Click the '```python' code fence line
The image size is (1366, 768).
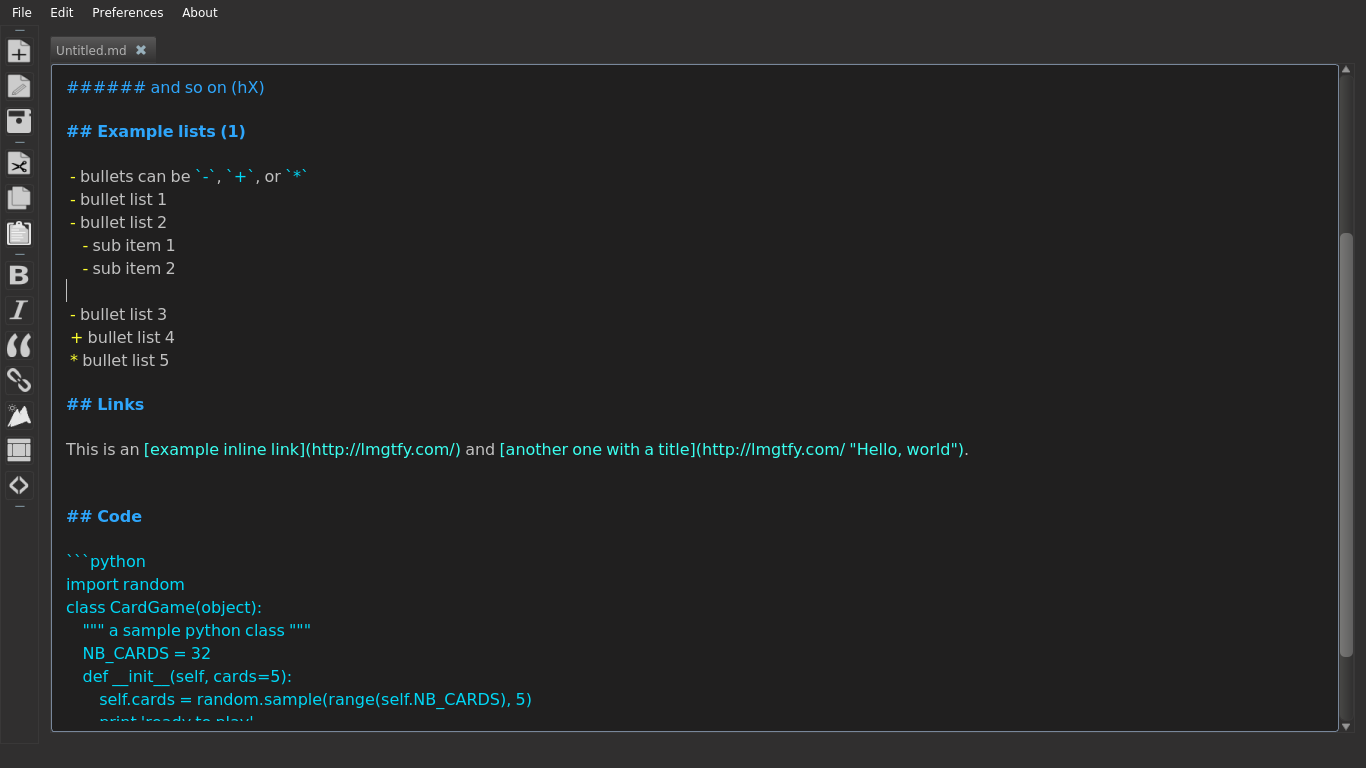click(106, 561)
